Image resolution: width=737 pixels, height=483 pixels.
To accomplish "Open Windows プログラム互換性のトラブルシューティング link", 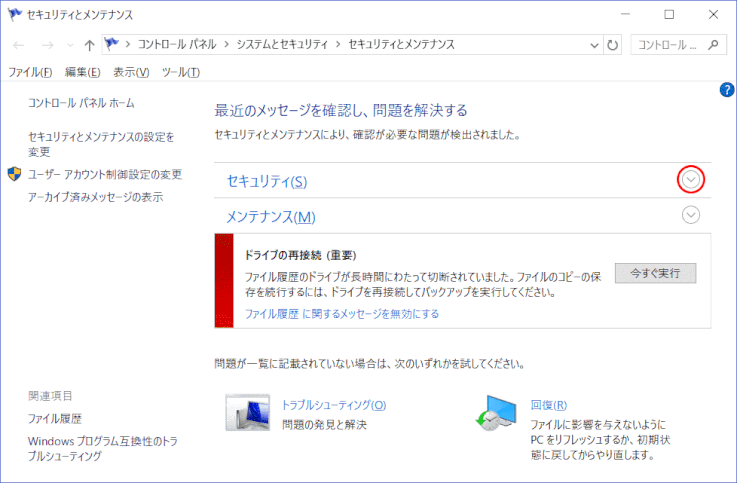I will point(102,448).
